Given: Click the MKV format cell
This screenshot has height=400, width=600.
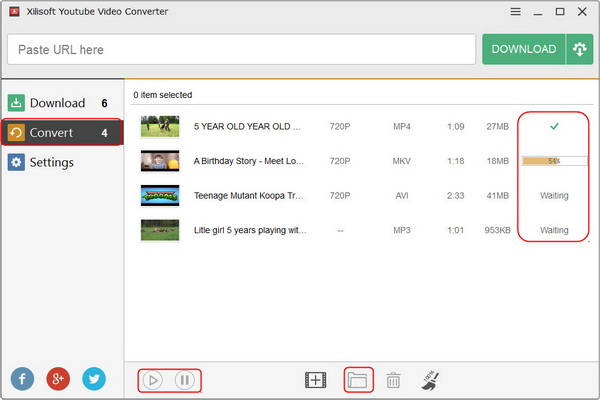Looking at the screenshot, I should point(402,161).
